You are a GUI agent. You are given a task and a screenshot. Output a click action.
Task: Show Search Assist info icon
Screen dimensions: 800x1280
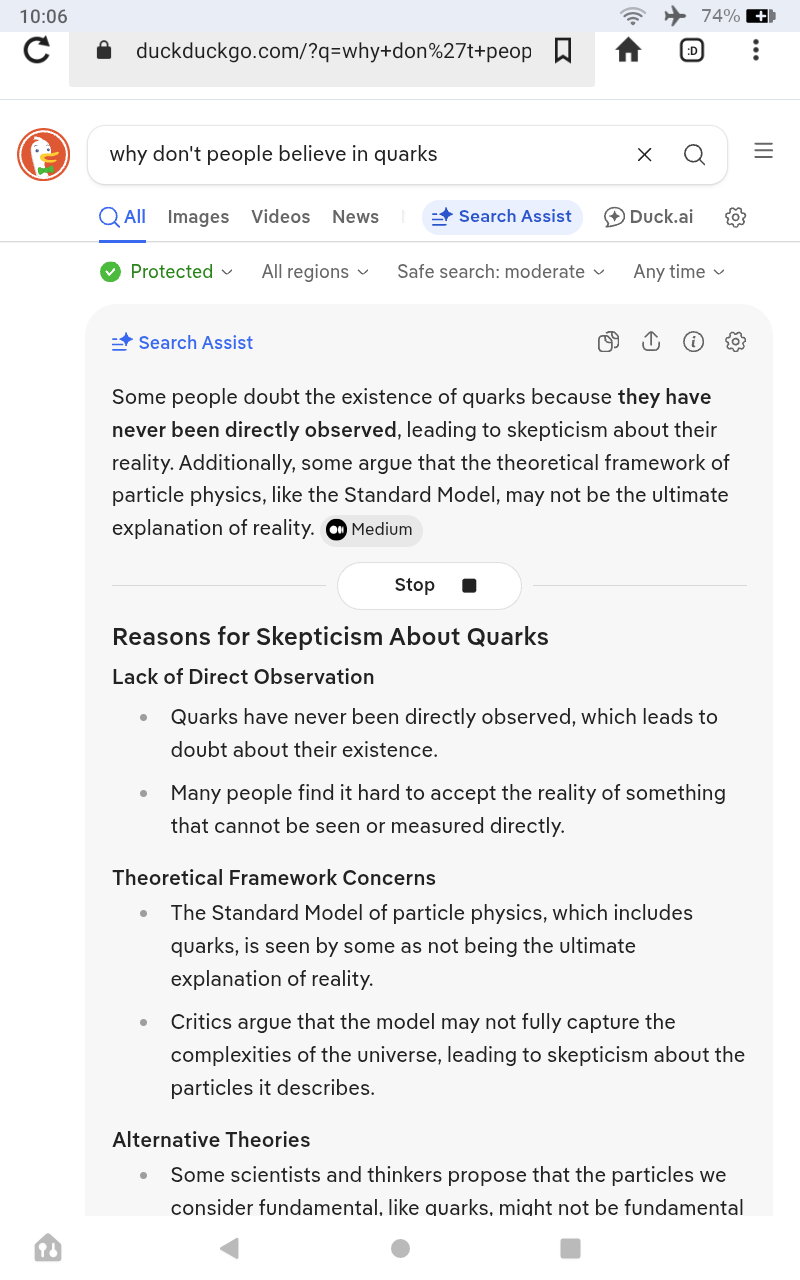click(693, 342)
